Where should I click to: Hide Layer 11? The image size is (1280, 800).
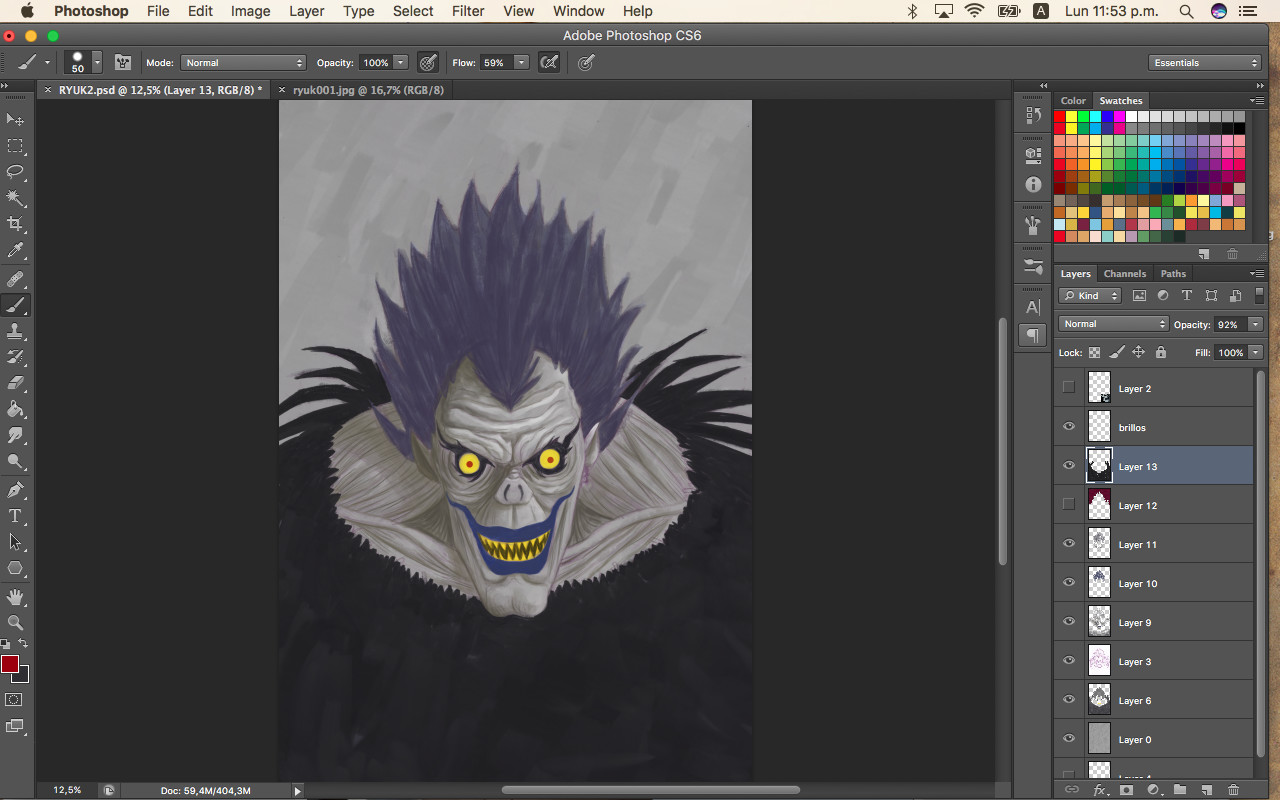tap(1069, 544)
